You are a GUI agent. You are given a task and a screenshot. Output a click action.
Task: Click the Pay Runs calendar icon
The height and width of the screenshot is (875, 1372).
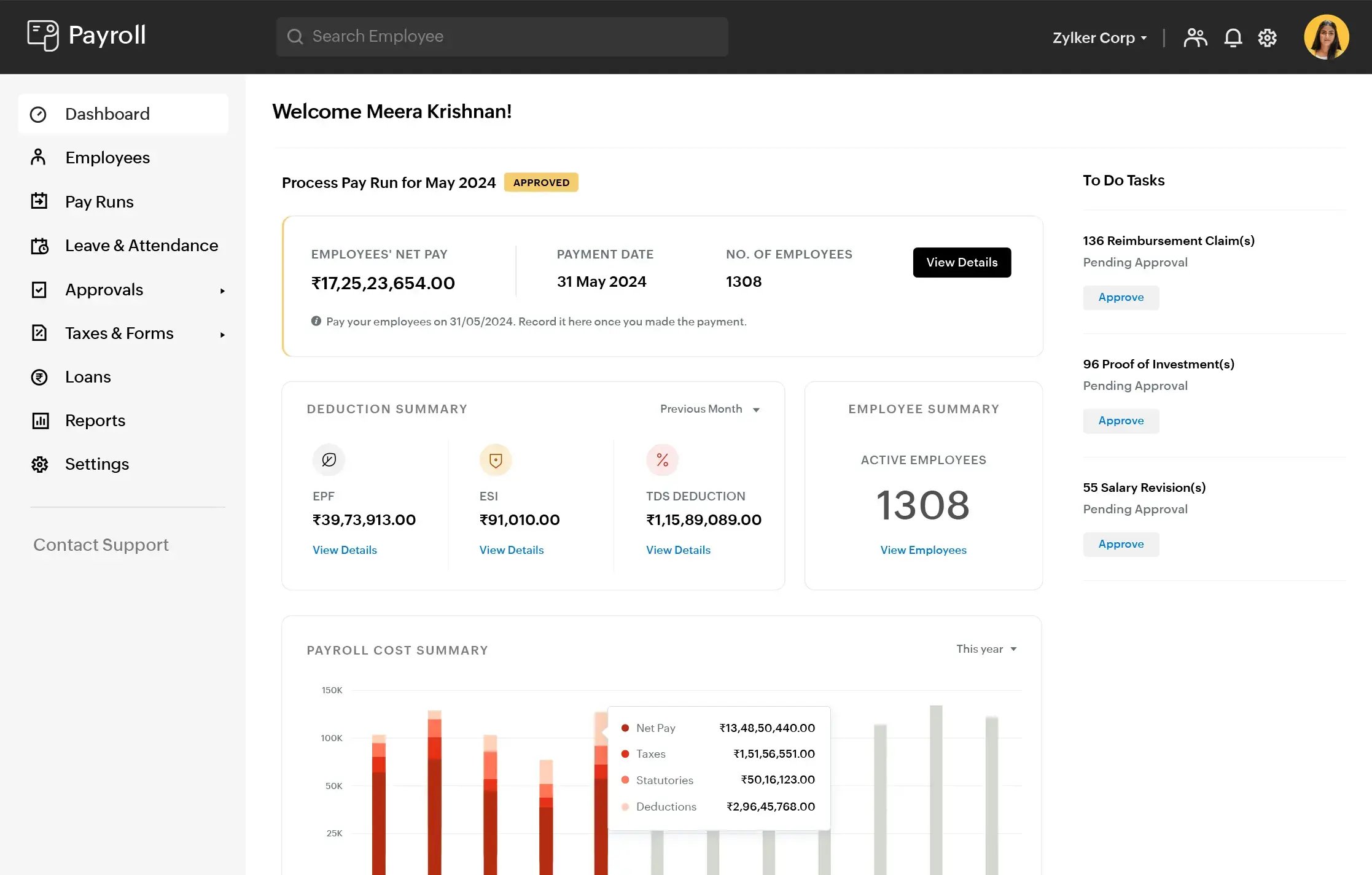39,201
